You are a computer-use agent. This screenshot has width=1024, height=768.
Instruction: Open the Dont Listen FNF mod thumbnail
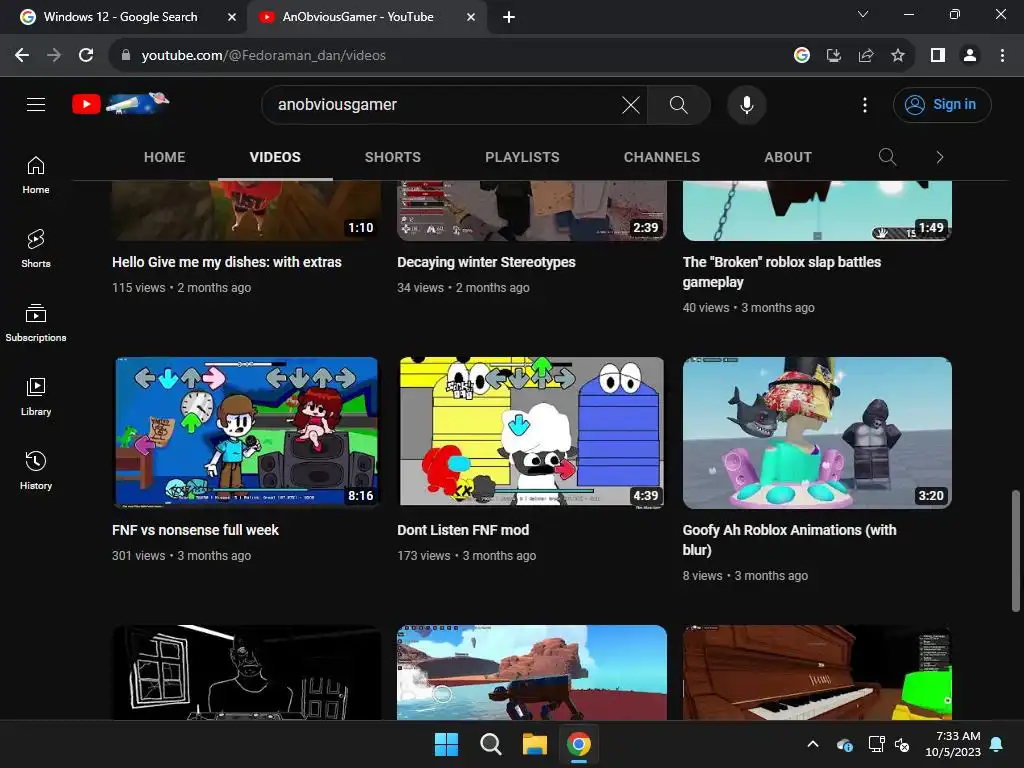pyautogui.click(x=532, y=432)
